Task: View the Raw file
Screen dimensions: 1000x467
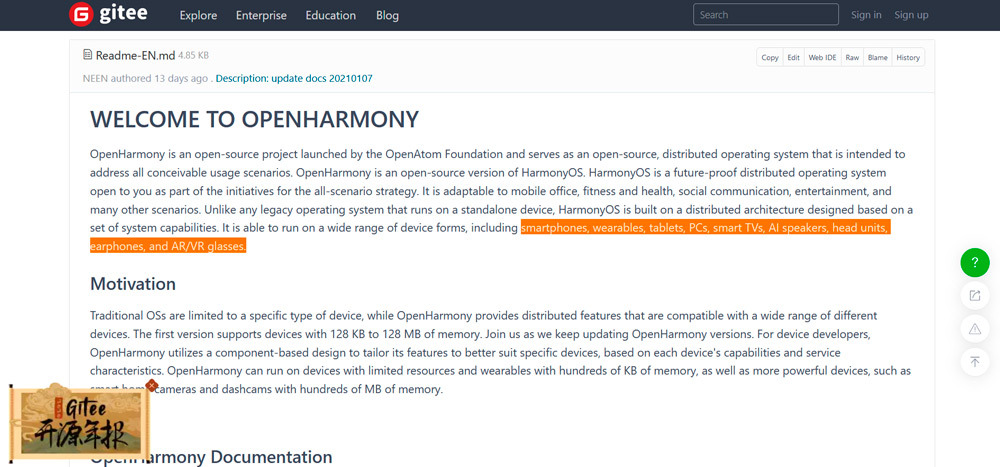Action: point(852,57)
